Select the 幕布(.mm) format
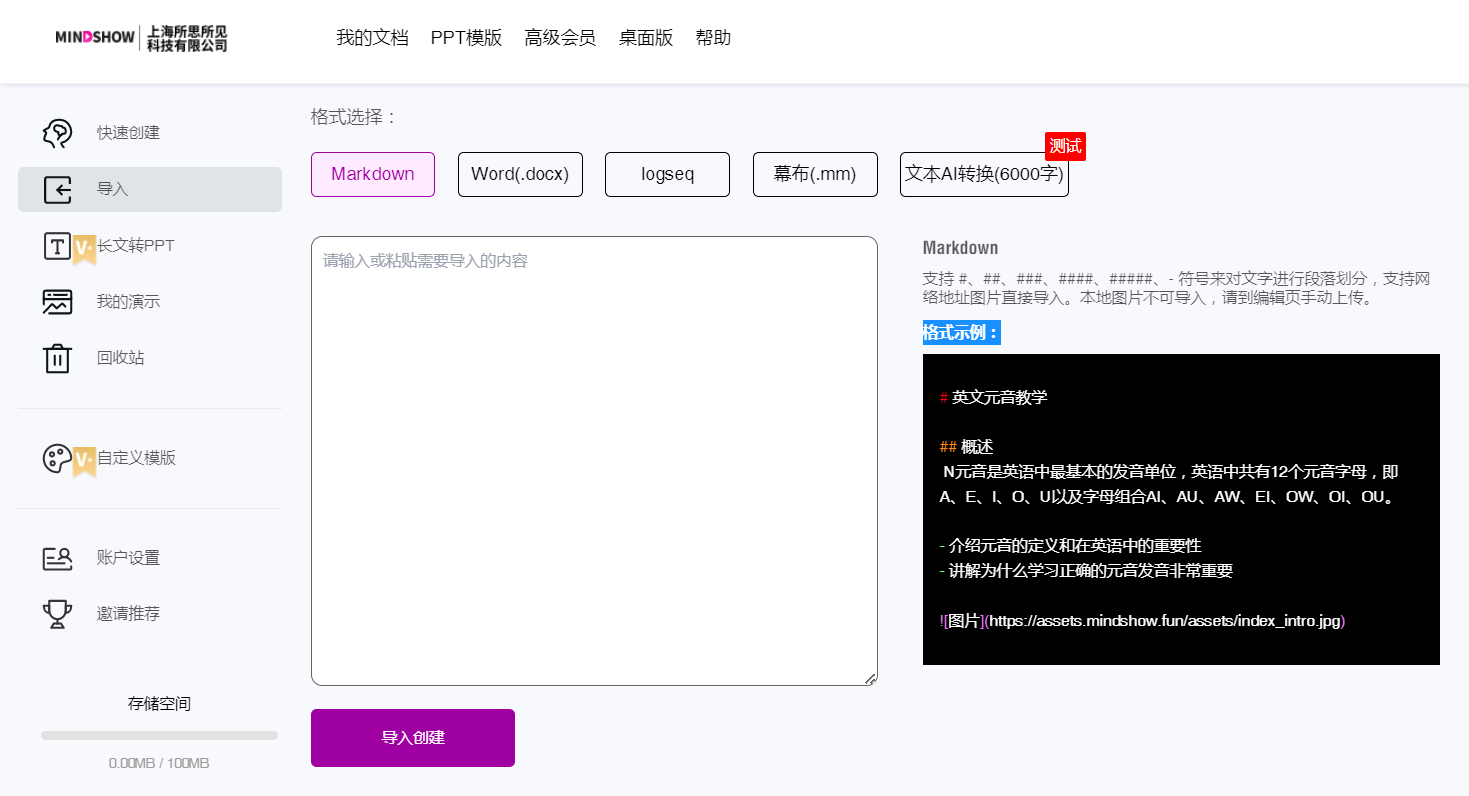Viewport: 1469px width, 796px height. pos(815,174)
